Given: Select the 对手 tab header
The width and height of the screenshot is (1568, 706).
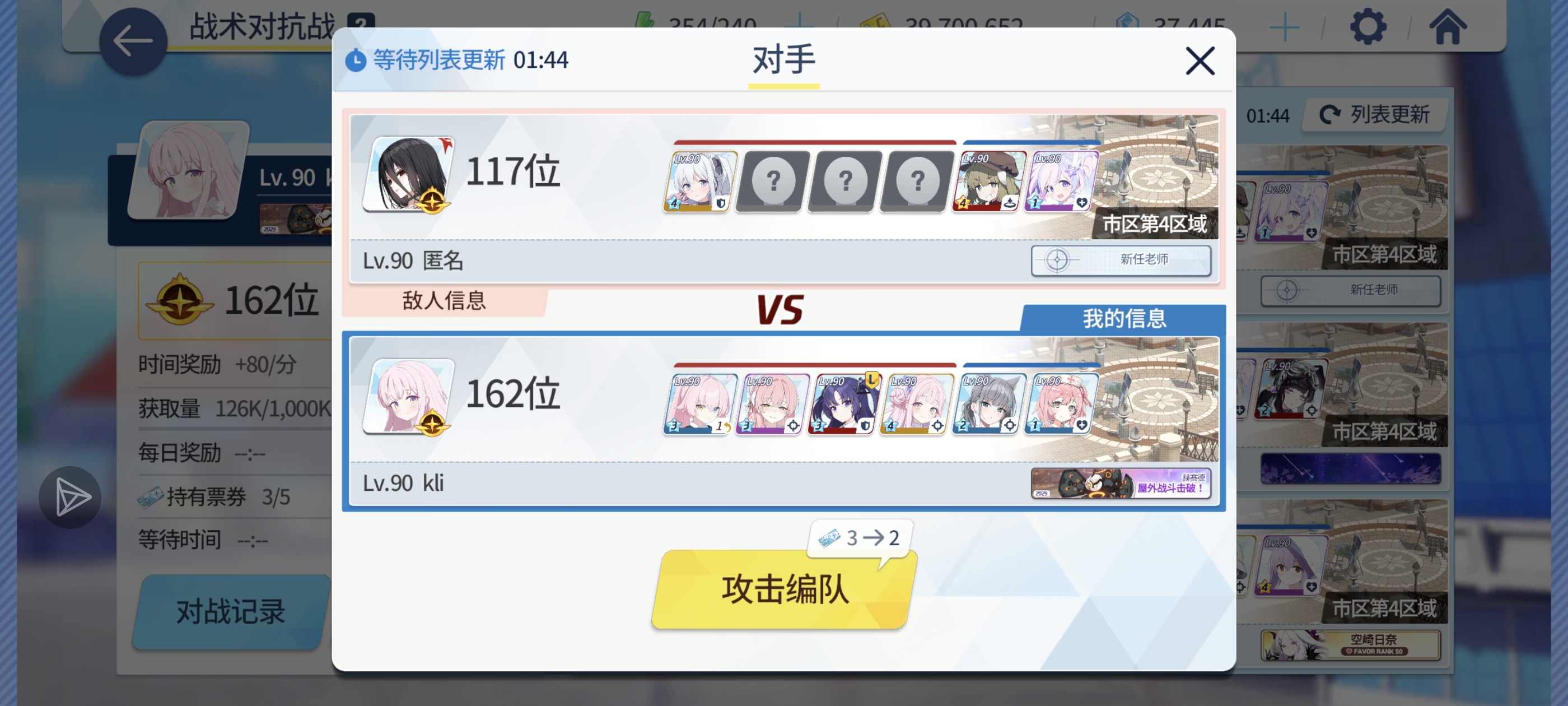Looking at the screenshot, I should (x=783, y=61).
